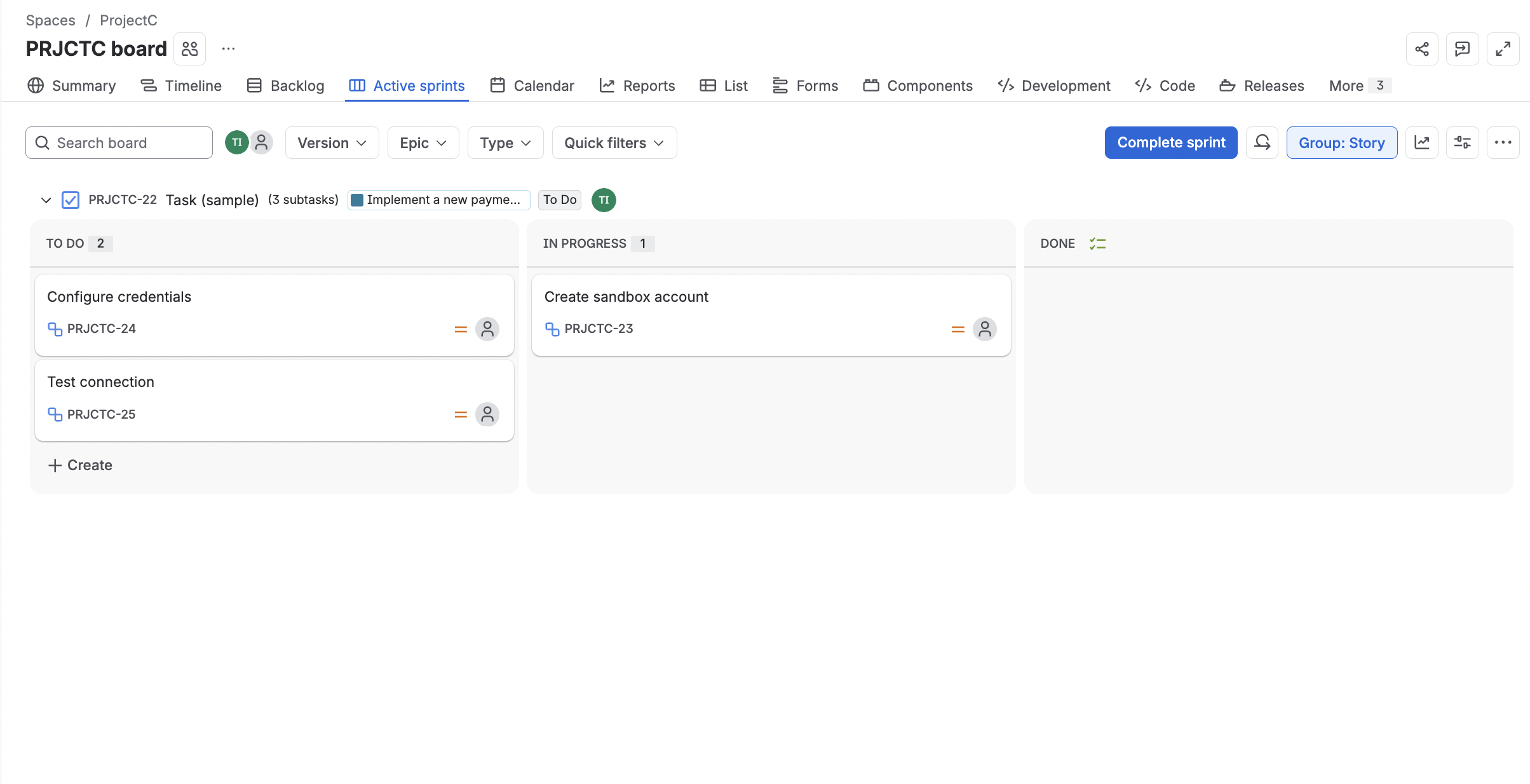
Task: Open the Version filter dropdown
Action: (x=332, y=142)
